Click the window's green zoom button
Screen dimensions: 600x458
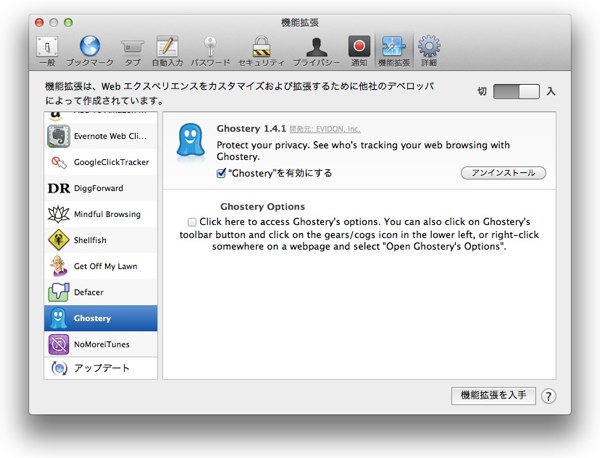(68, 23)
